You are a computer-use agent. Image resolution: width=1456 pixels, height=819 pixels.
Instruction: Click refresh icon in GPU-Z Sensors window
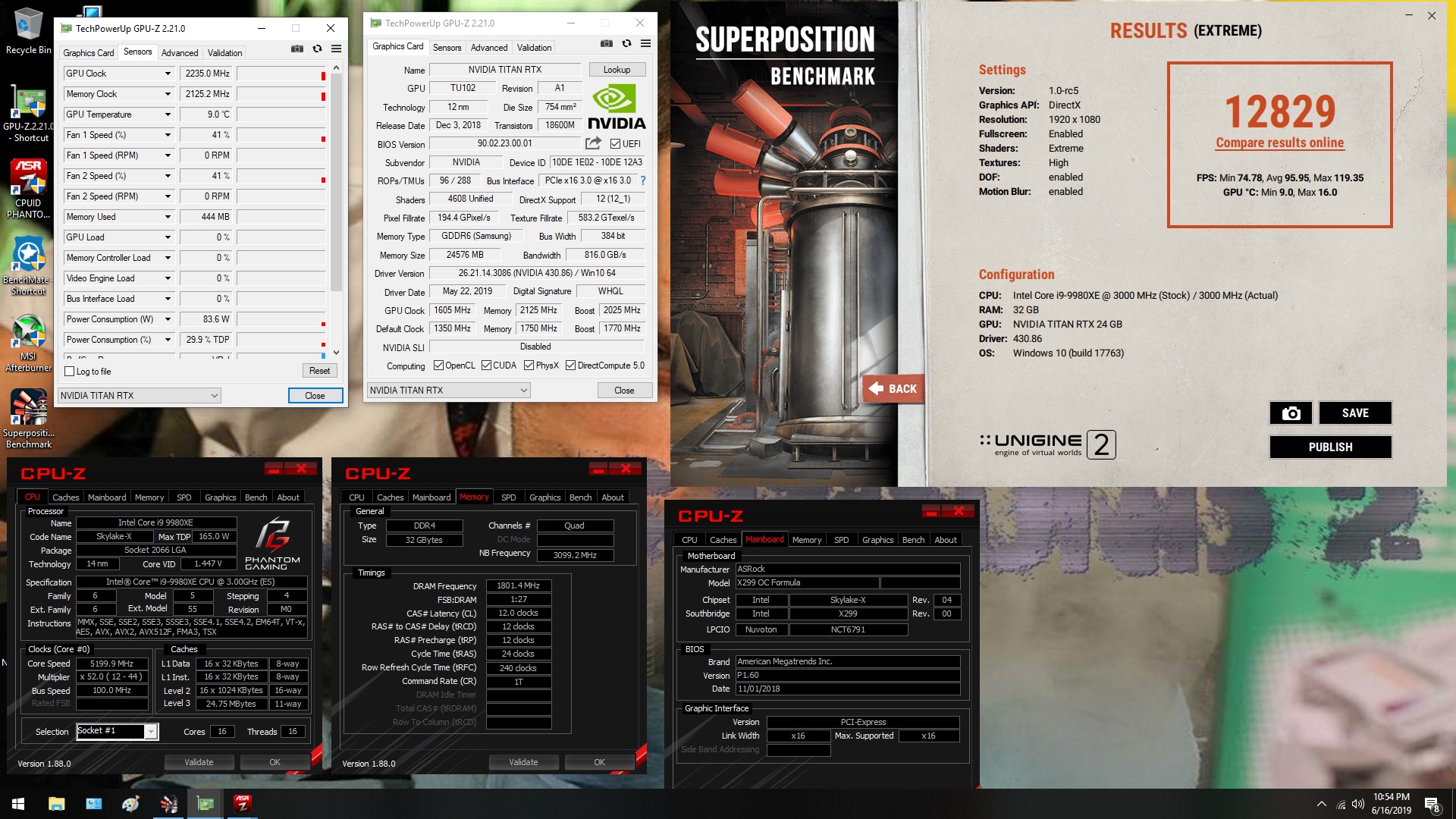(317, 49)
